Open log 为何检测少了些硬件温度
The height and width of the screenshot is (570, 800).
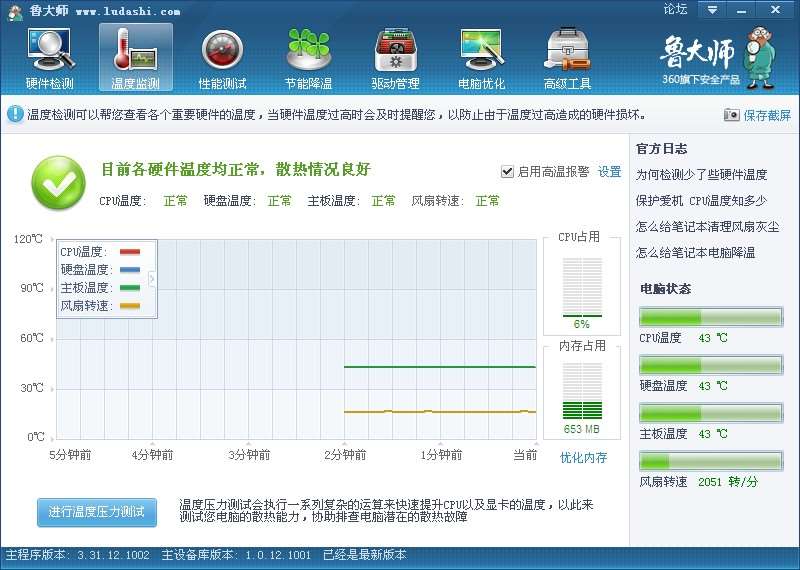702,175
